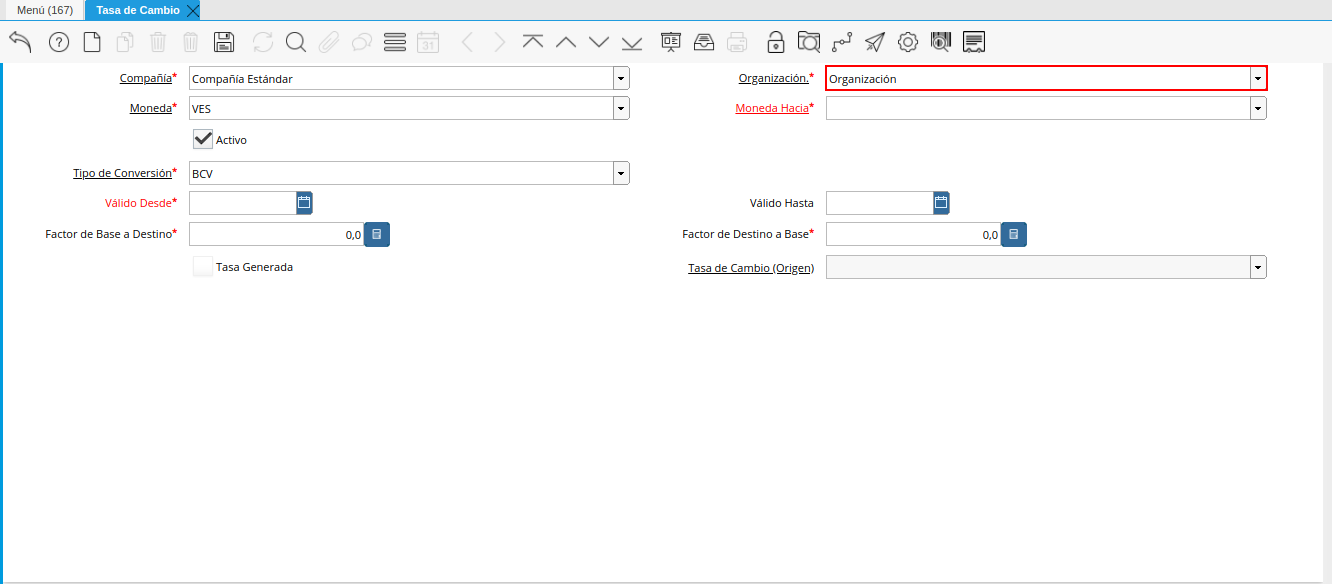Uncheck the Activo checkbox
The image size is (1332, 584).
pos(203,139)
